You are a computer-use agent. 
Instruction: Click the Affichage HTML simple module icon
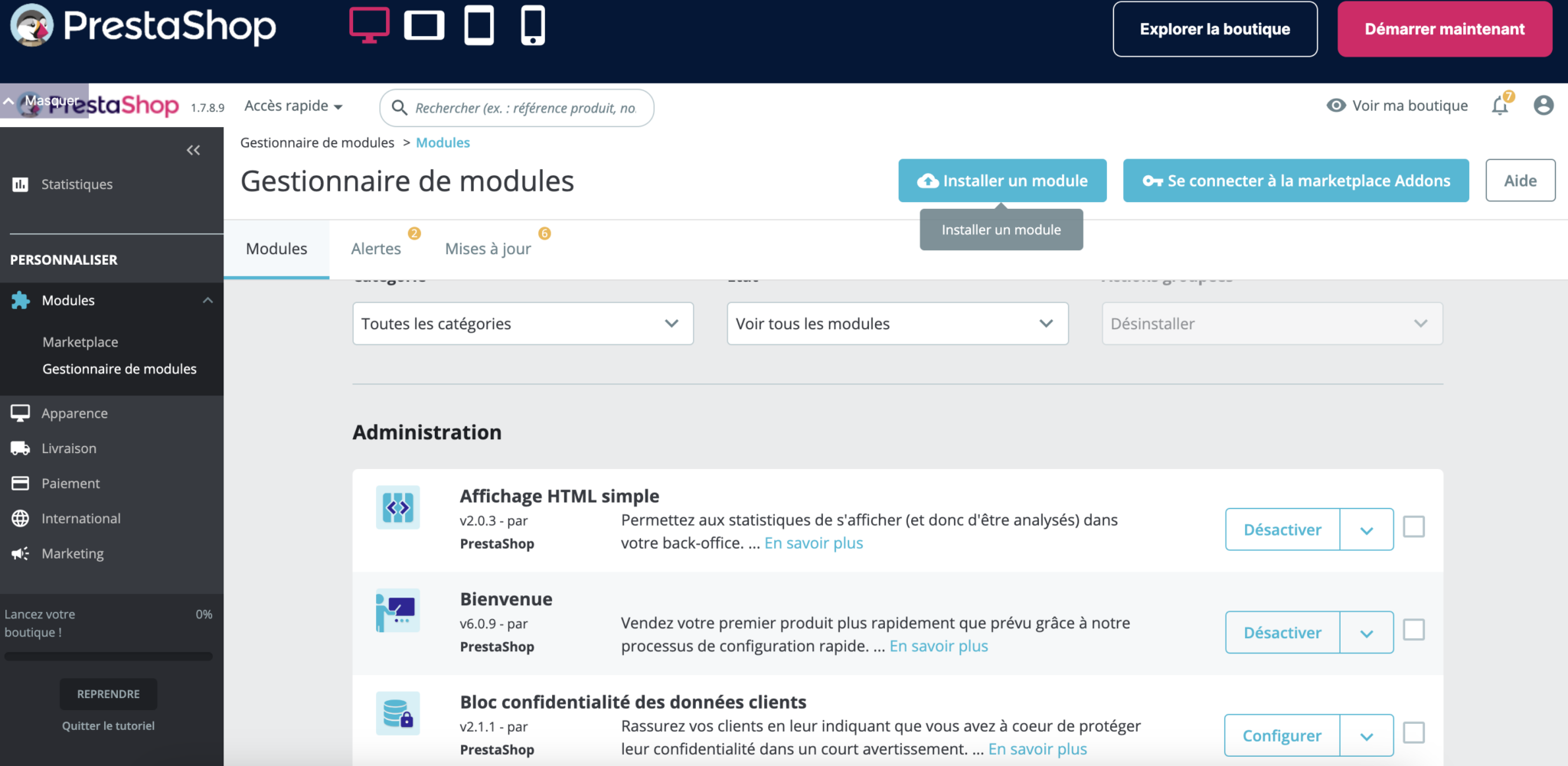click(398, 507)
